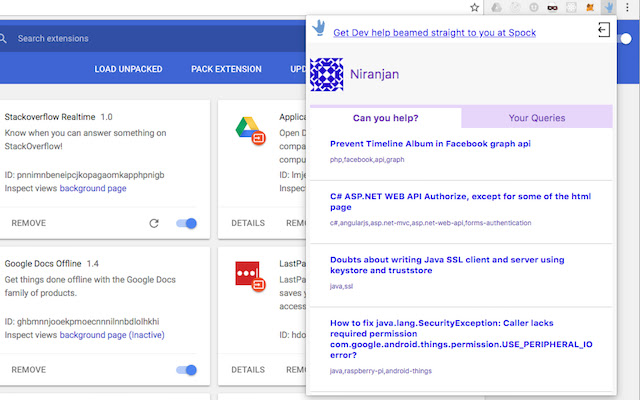Toggle the developer mode switch
Image resolution: width=640 pixels, height=400 pixels.
click(x=625, y=39)
